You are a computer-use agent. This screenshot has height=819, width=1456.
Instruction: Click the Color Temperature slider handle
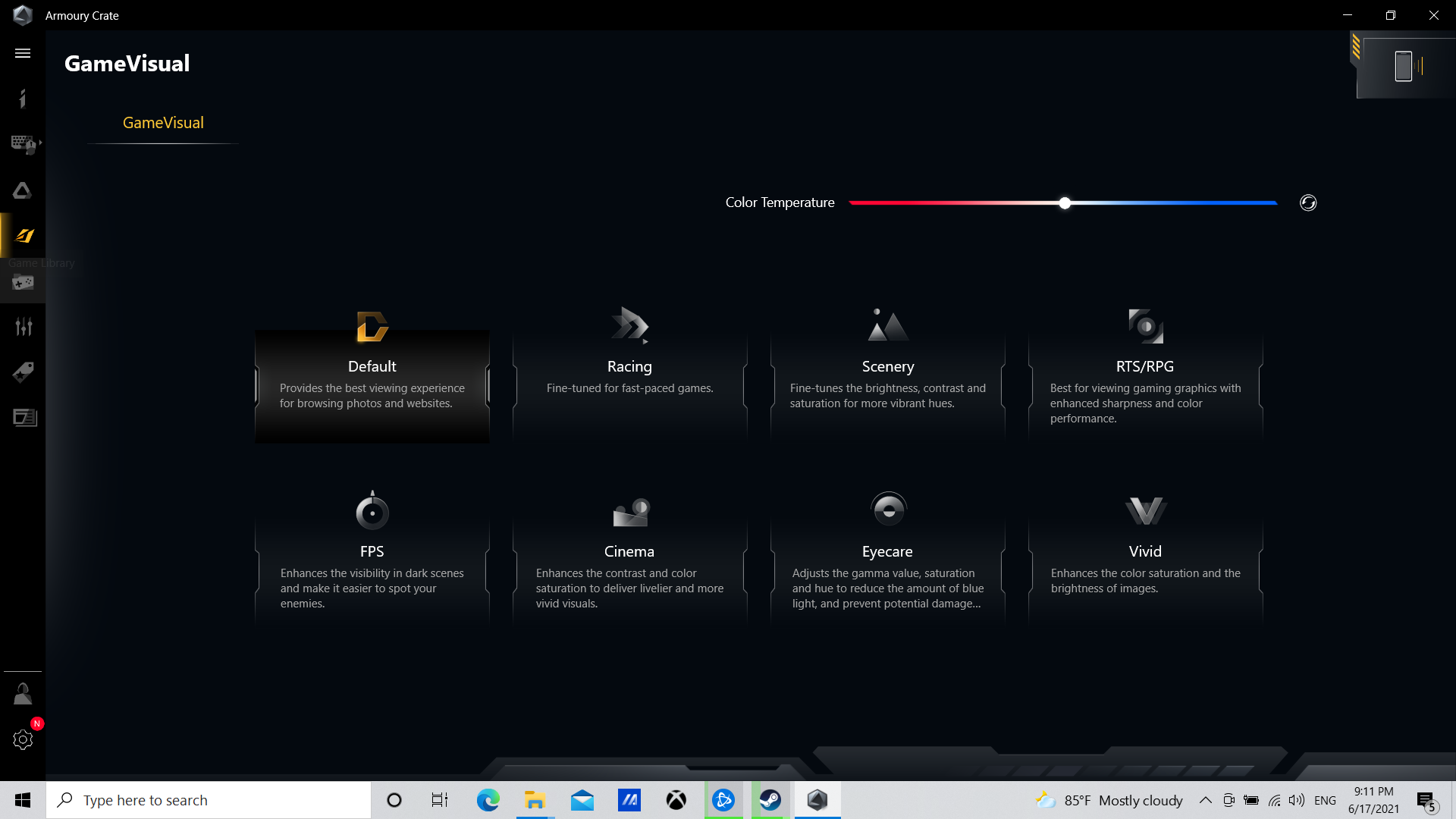click(x=1065, y=202)
